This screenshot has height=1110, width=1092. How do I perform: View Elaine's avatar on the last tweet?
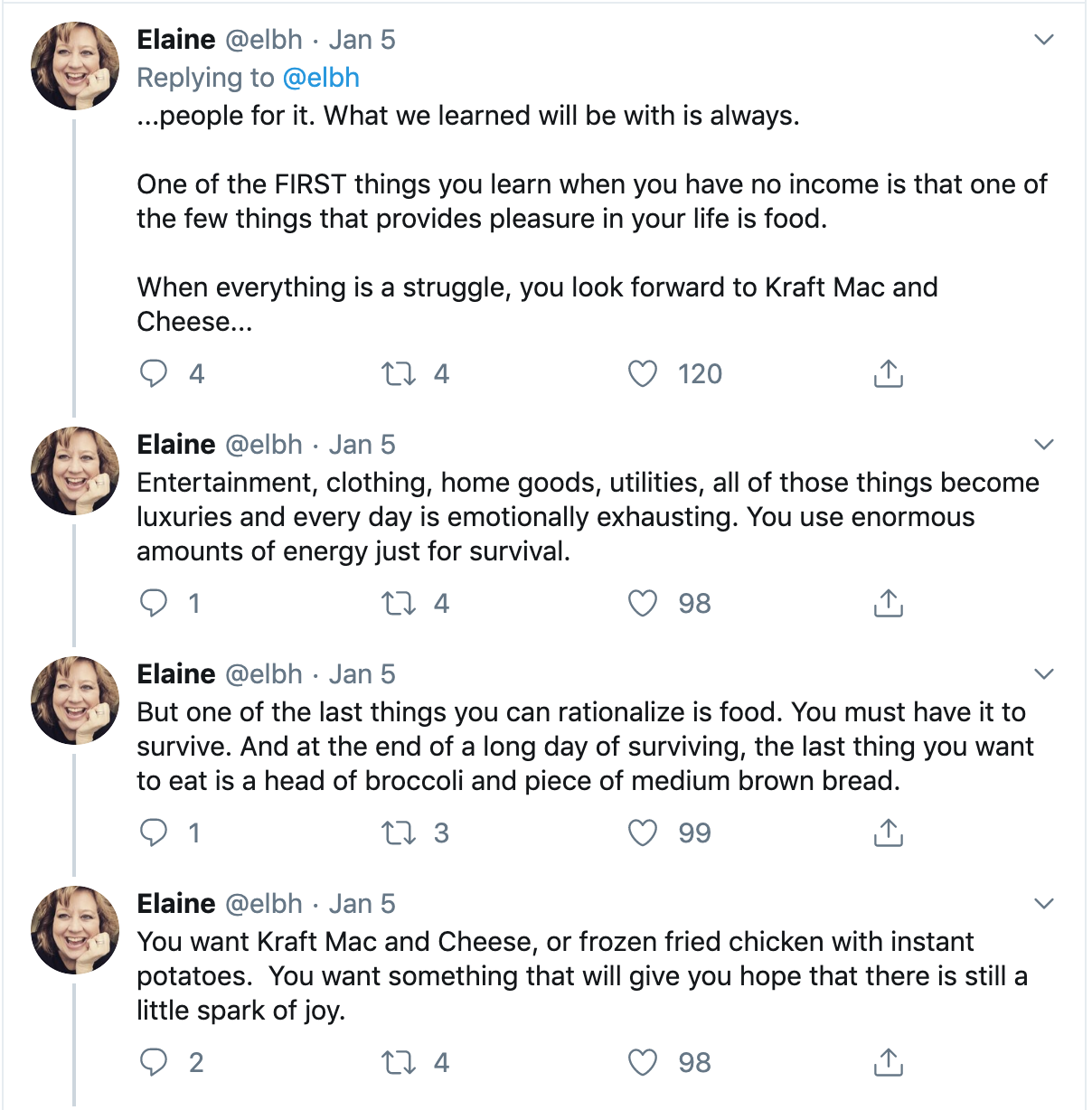75,929
